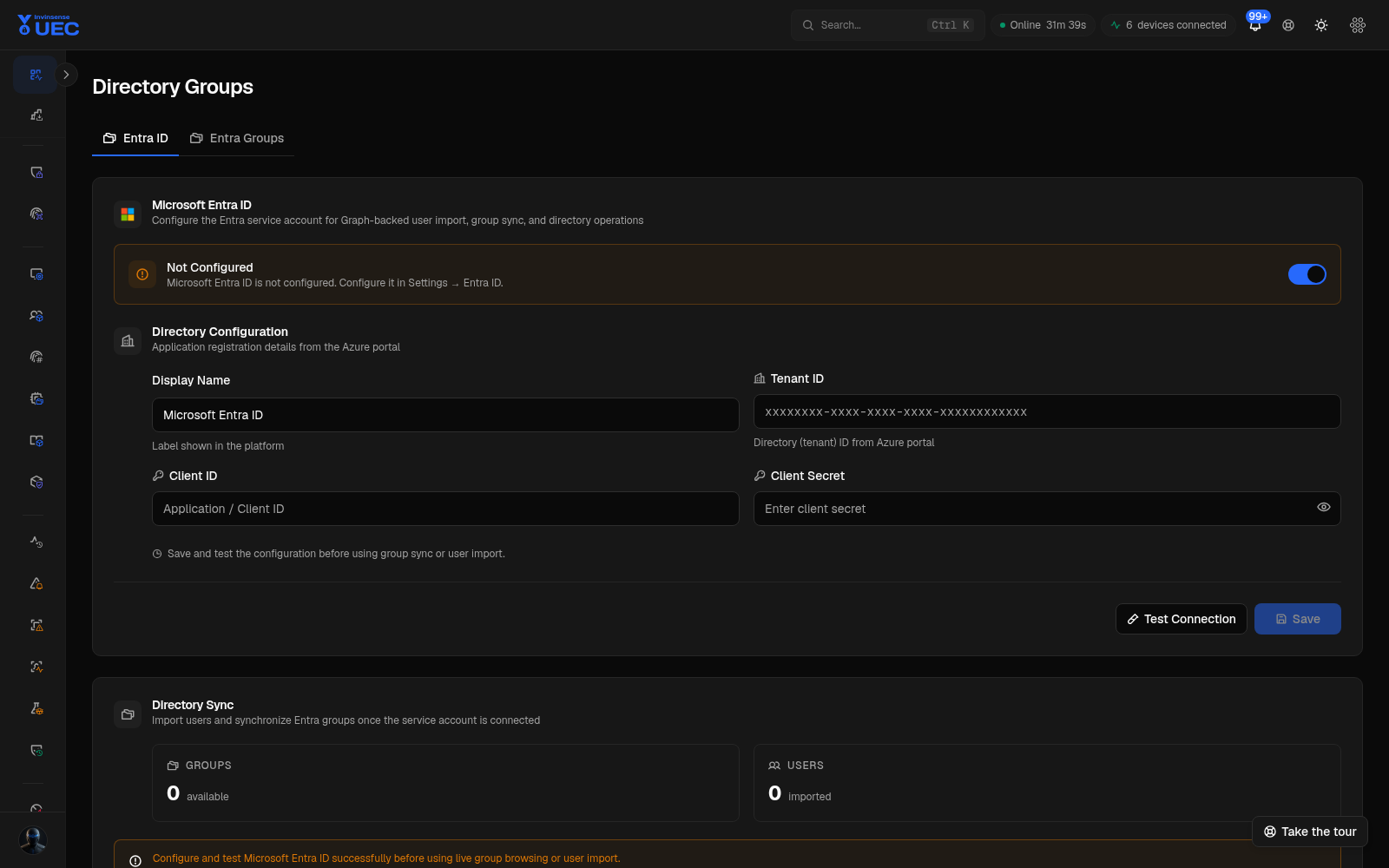Open the activity history sidebar icon
Screen dimensions: 1389x868
(x=36, y=542)
